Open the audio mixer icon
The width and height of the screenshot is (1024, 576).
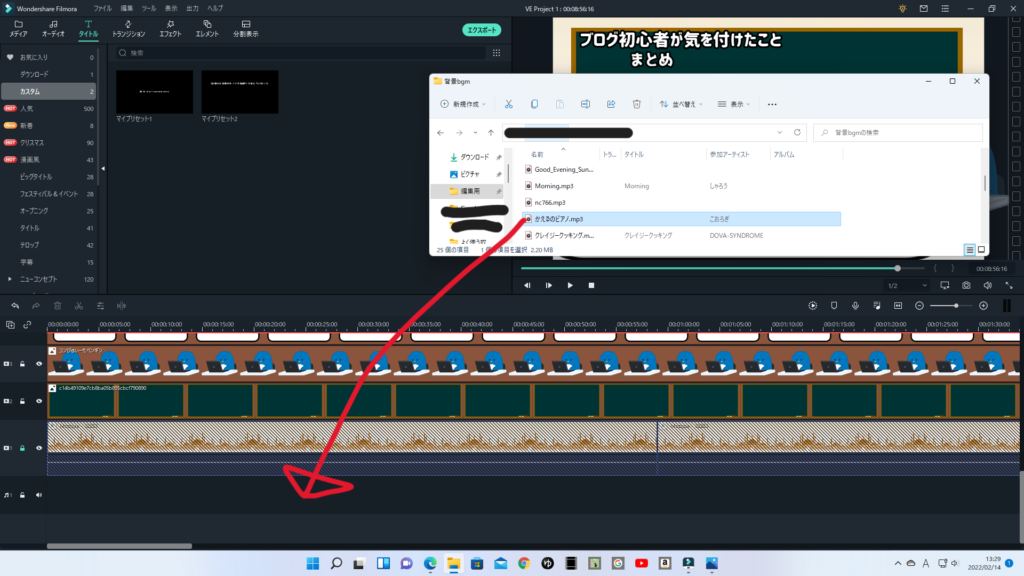[876, 306]
